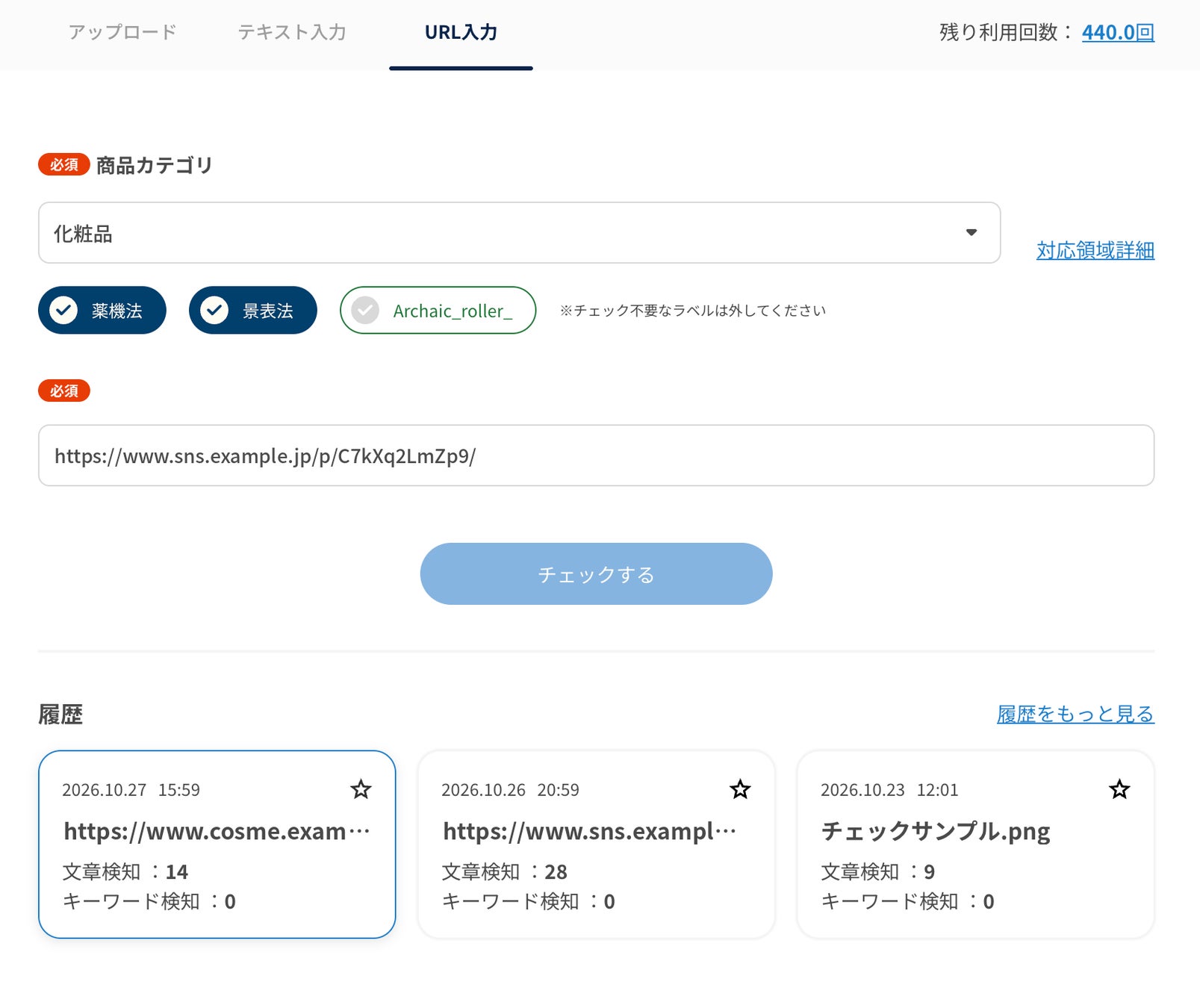The width and height of the screenshot is (1200, 1008).
Task: Open the 履歴をもっと見る link
Action: 1075,714
